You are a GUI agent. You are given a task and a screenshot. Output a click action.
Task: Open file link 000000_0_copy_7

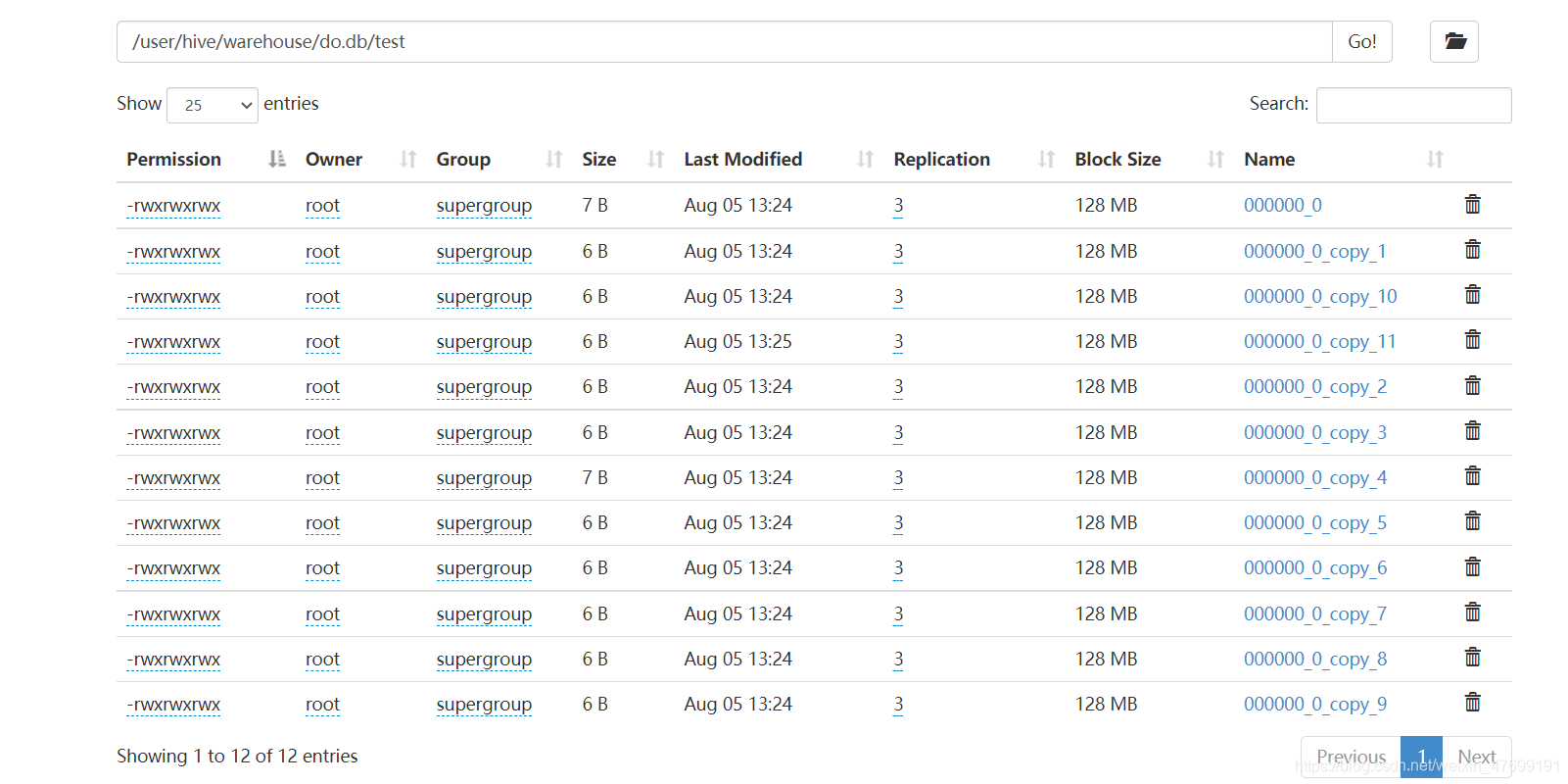(1315, 613)
